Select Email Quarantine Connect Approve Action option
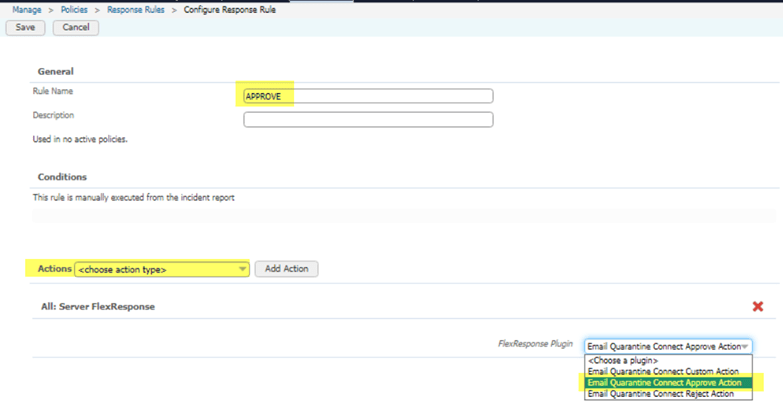Image resolution: width=783 pixels, height=404 pixels. pyautogui.click(x=667, y=382)
